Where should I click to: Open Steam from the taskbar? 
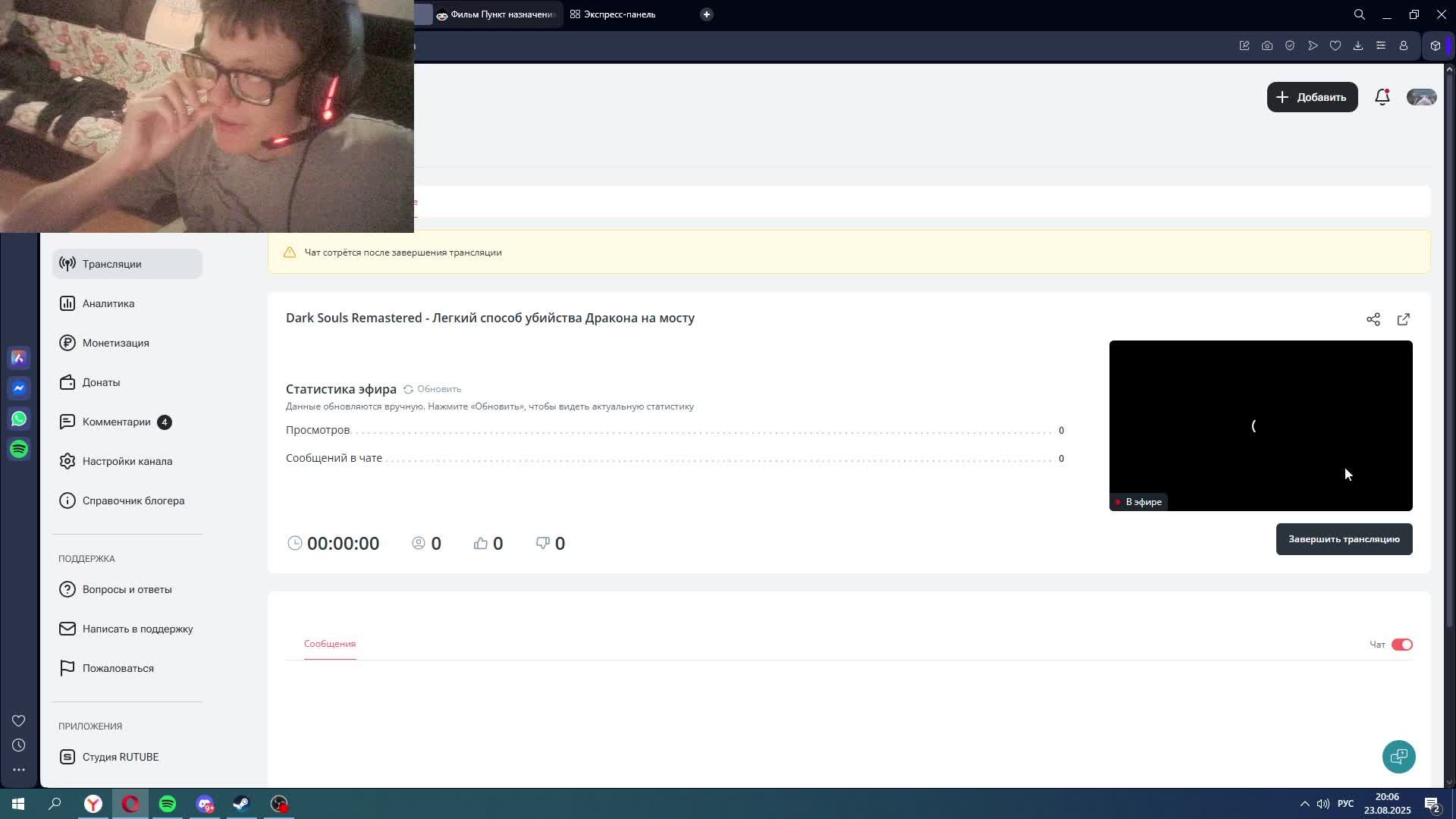(x=242, y=804)
